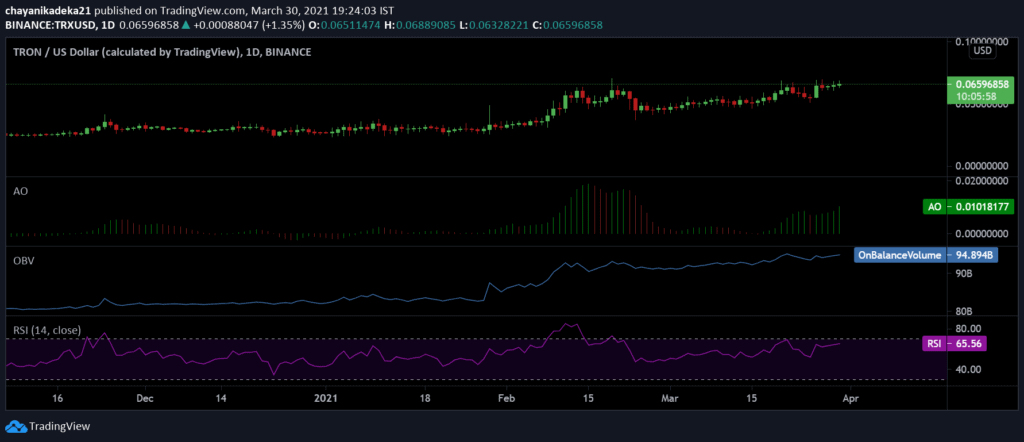Image resolution: width=1024 pixels, height=442 pixels.
Task: Click the 16 date label on time axis
Action: click(x=57, y=398)
